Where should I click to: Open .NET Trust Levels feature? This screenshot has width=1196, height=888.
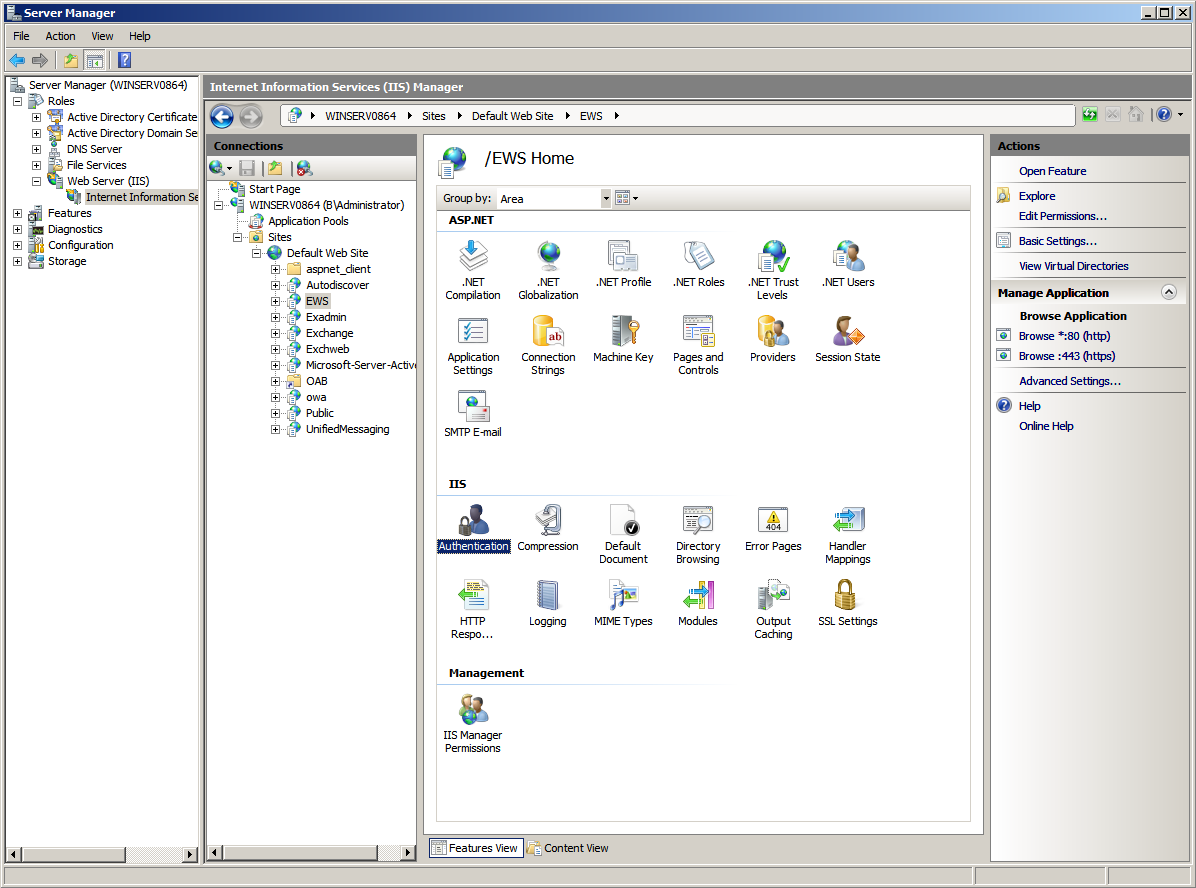point(773,269)
